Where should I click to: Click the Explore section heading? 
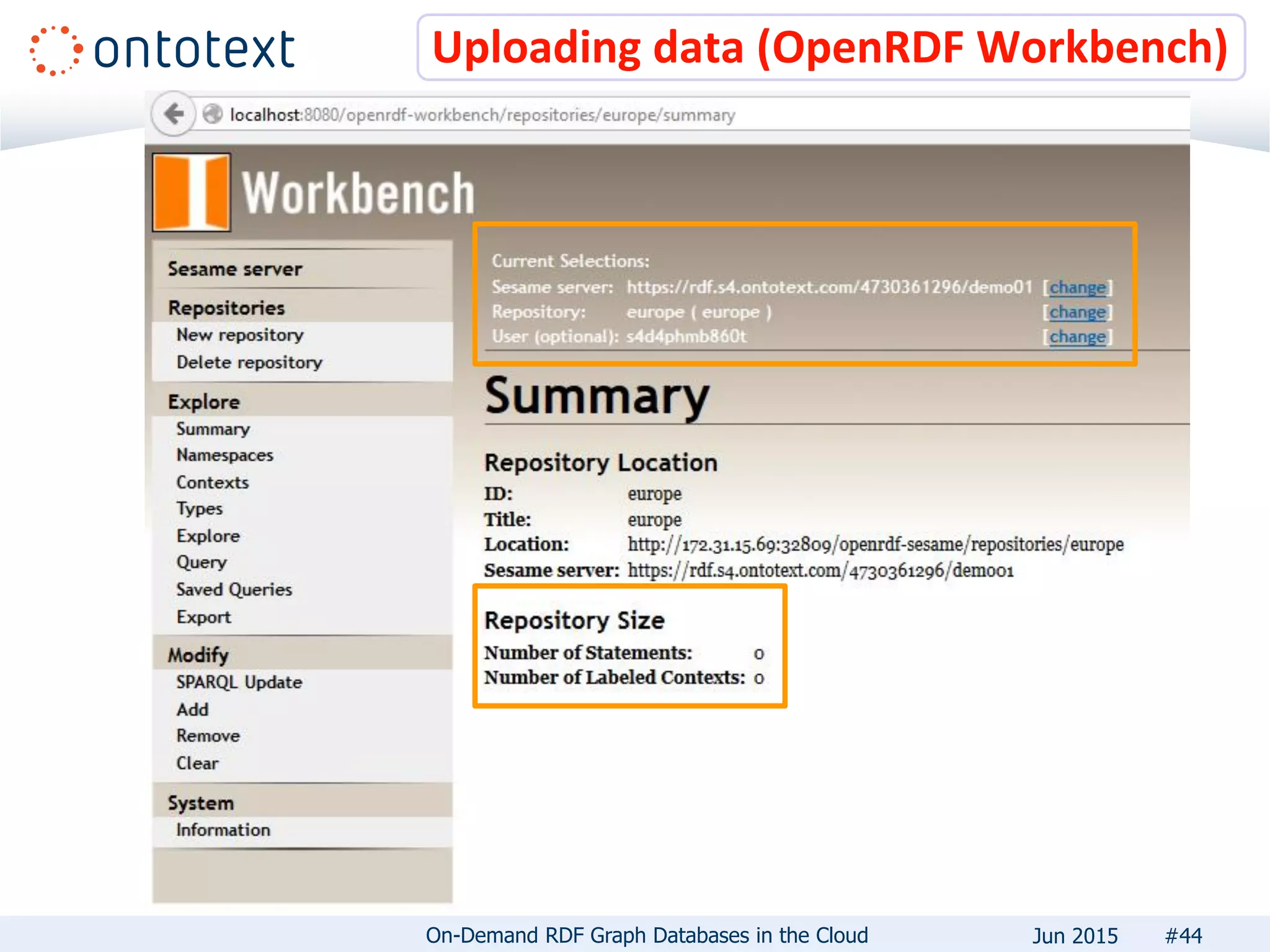[x=204, y=402]
